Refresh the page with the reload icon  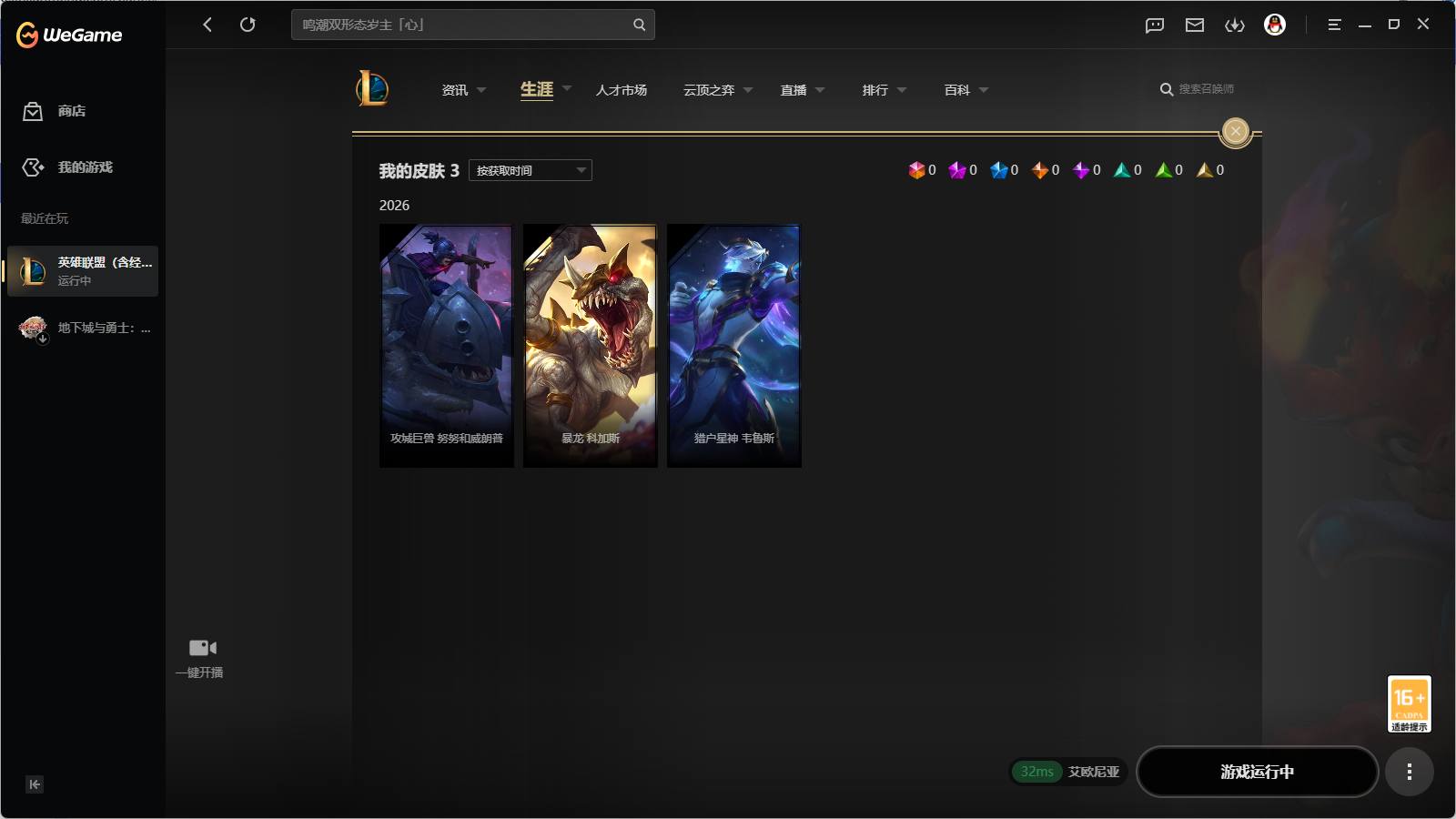(x=248, y=25)
